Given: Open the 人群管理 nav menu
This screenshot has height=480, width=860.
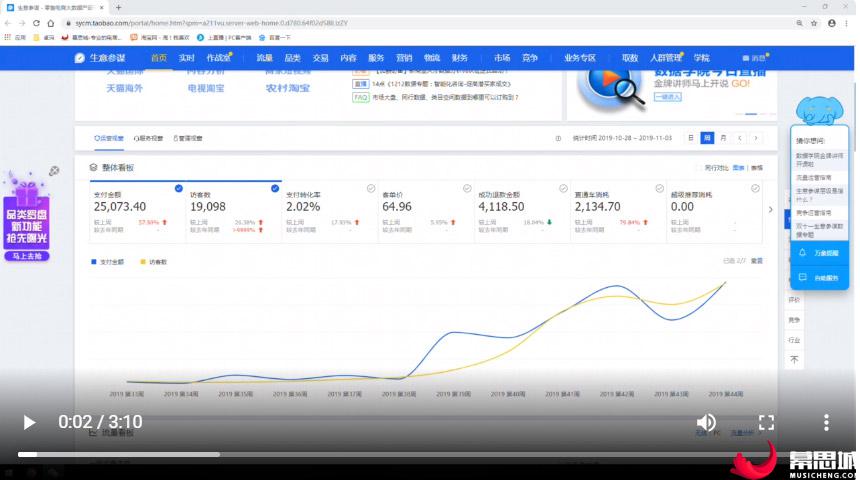Looking at the screenshot, I should (x=666, y=58).
